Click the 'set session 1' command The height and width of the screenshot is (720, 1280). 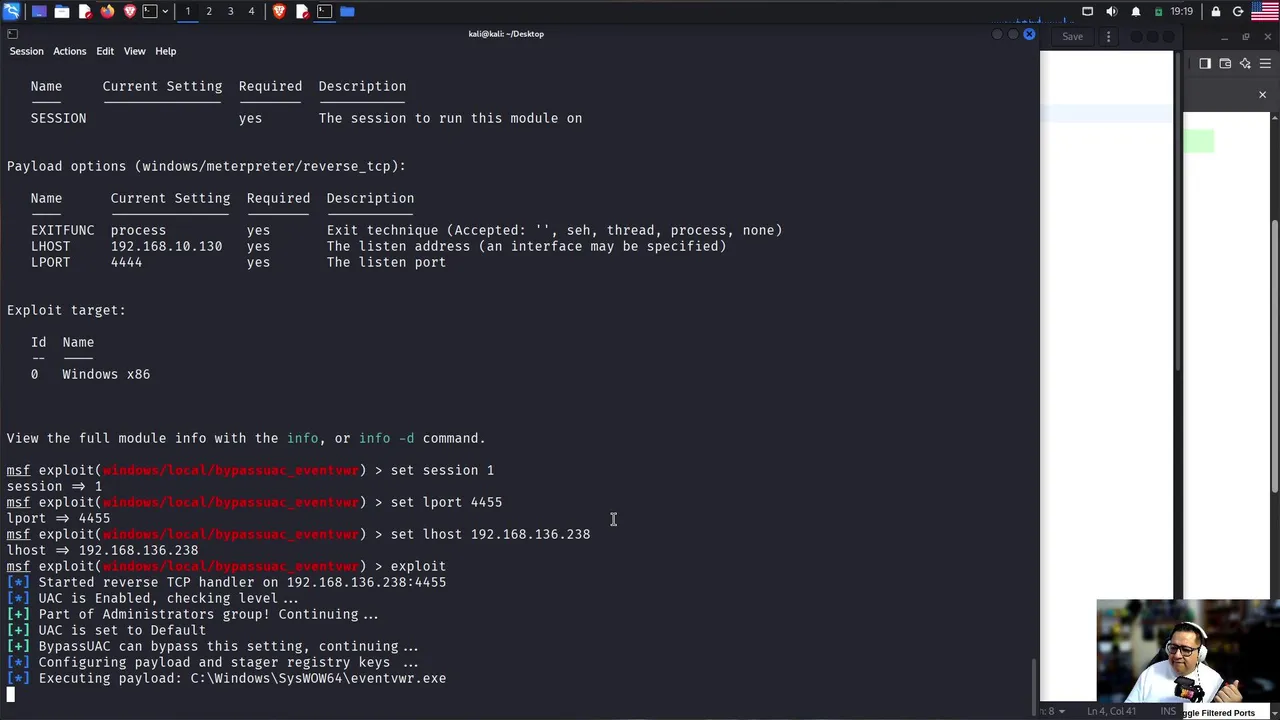442,470
